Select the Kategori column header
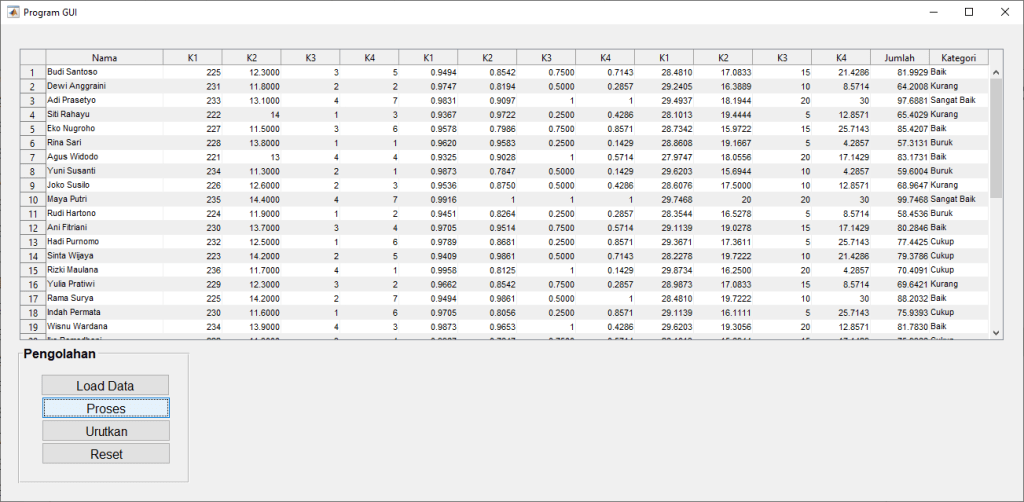Viewport: 1024px width, 502px height. coord(958,58)
